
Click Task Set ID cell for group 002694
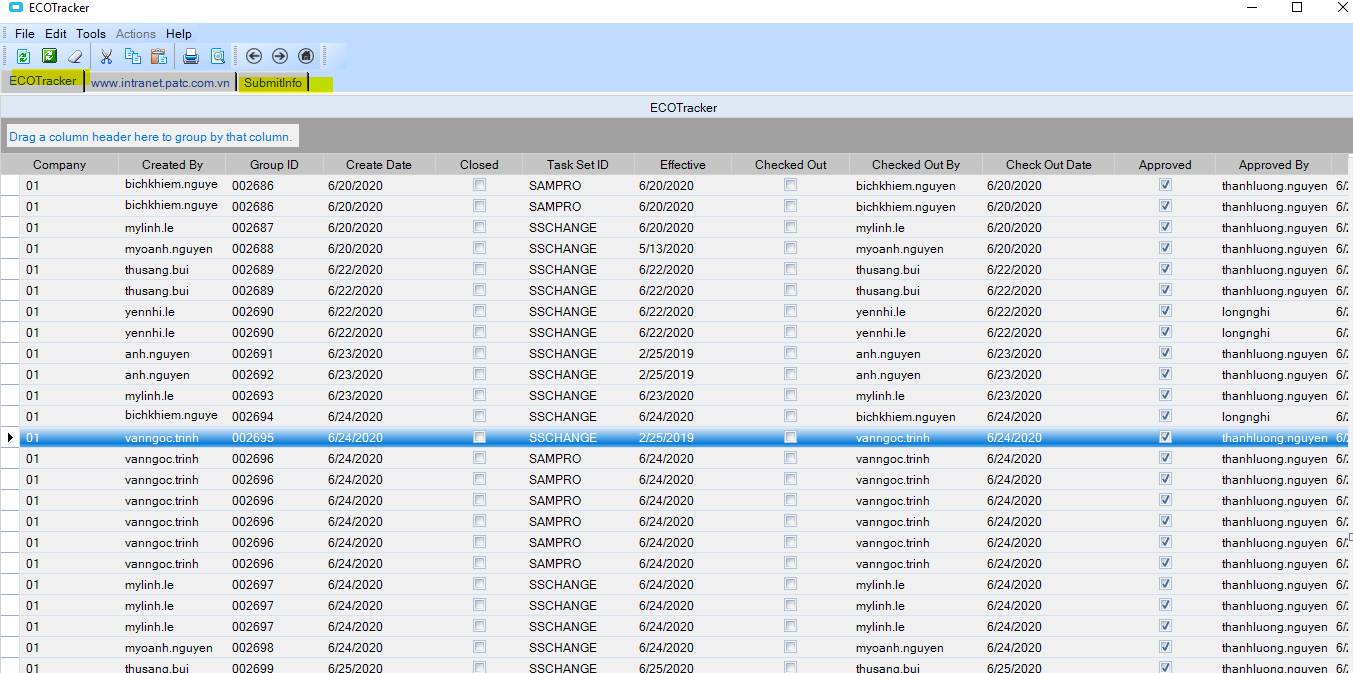[578, 416]
